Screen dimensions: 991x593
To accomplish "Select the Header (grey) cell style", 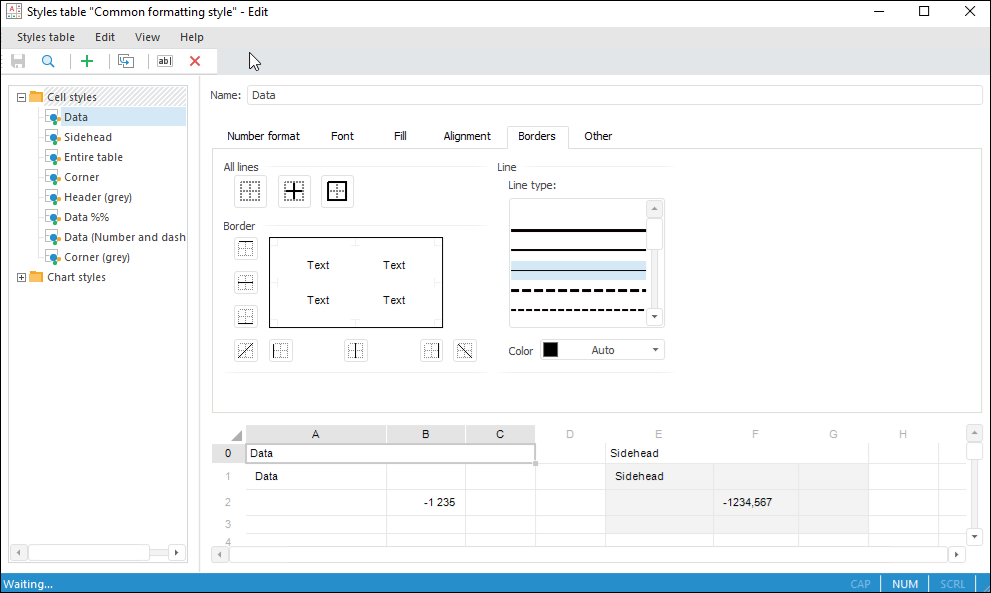I will (x=98, y=197).
